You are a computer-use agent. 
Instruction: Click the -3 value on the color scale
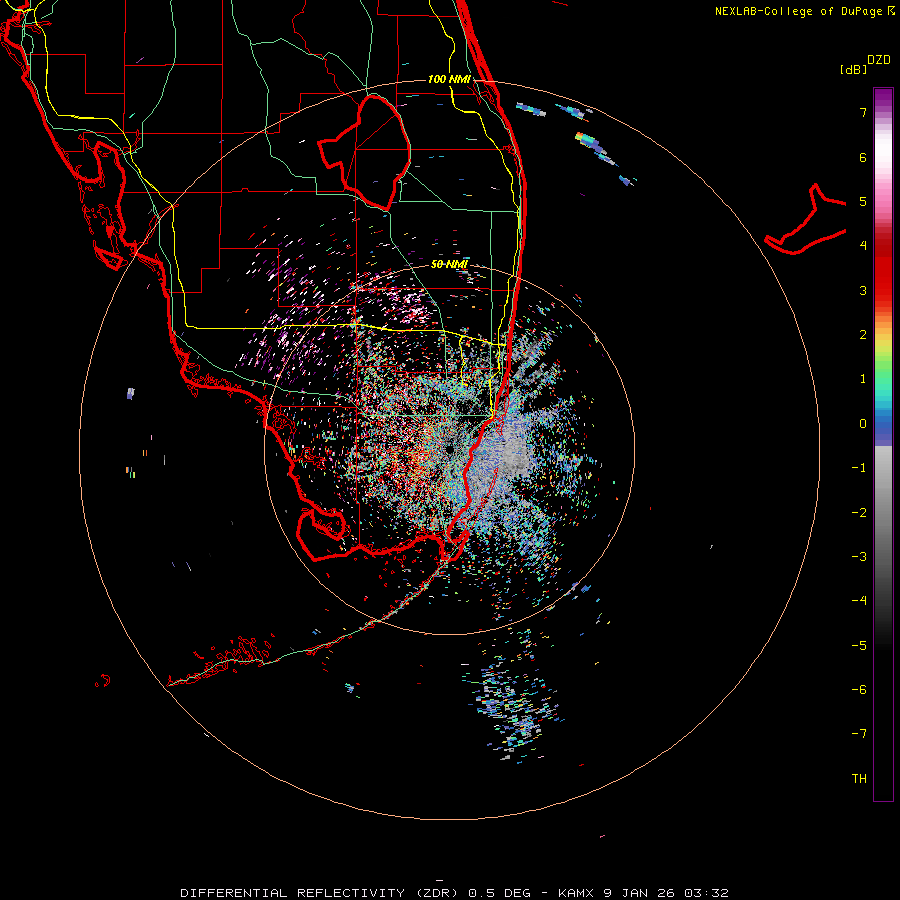click(x=859, y=557)
